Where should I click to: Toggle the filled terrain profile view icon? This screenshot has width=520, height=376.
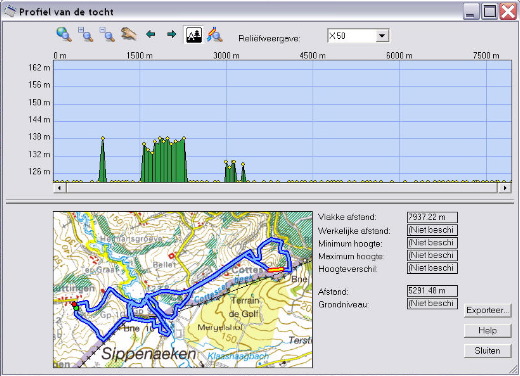pyautogui.click(x=193, y=35)
